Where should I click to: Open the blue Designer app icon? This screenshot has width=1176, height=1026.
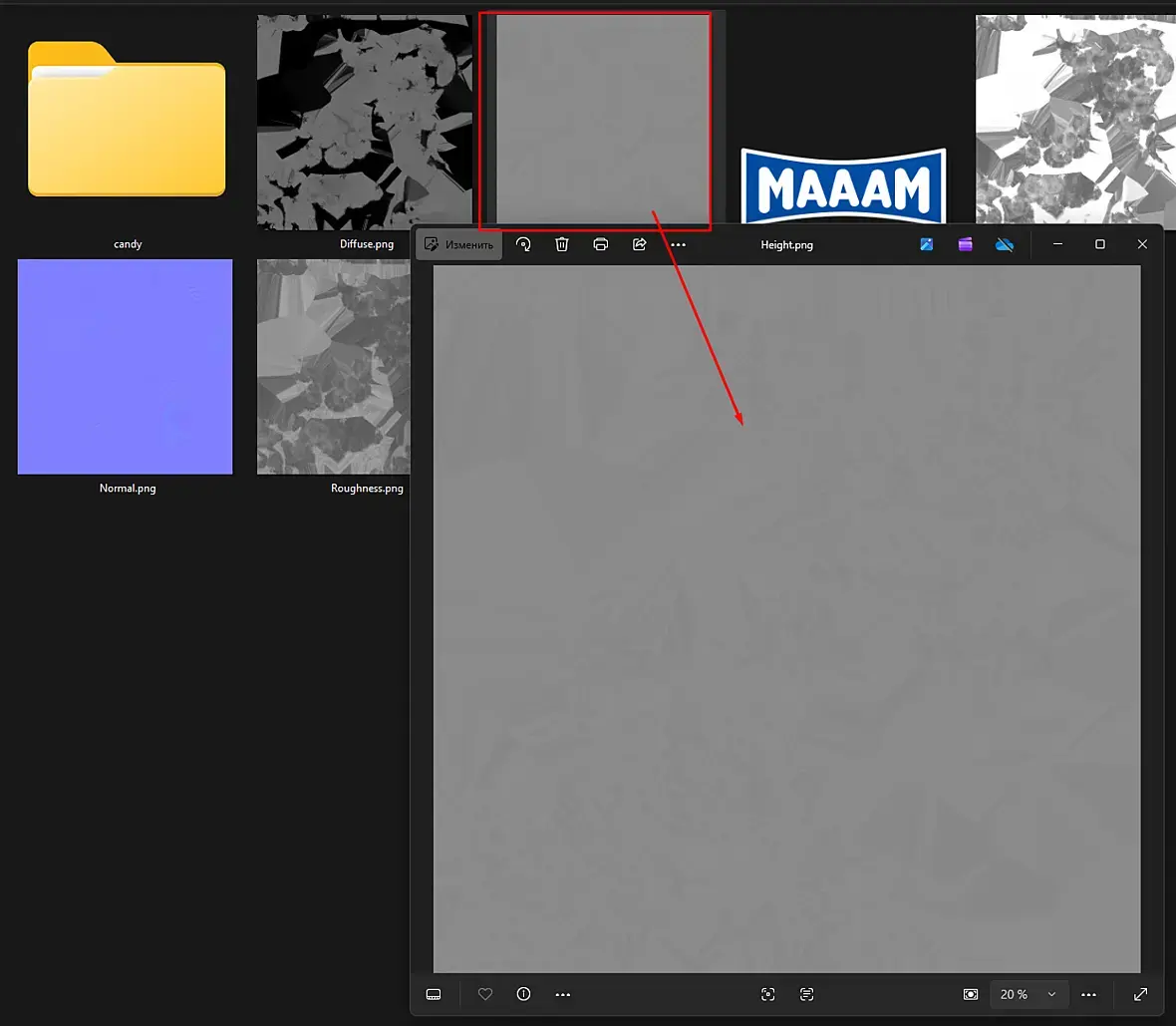coord(926,244)
